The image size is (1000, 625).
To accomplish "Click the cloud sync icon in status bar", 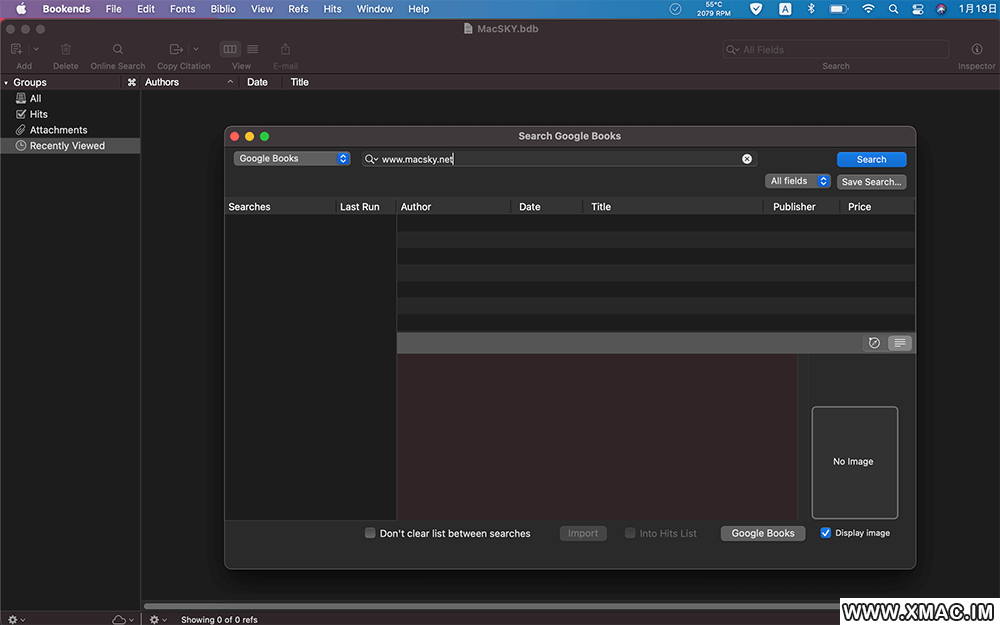I will (120, 619).
